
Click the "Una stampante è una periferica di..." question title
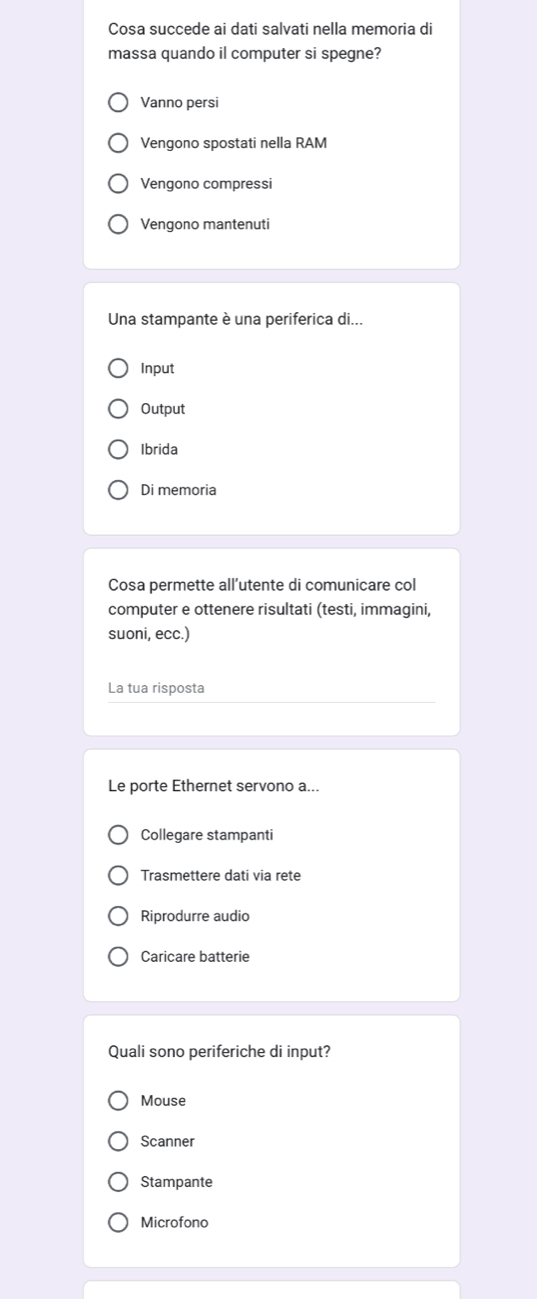point(235,319)
